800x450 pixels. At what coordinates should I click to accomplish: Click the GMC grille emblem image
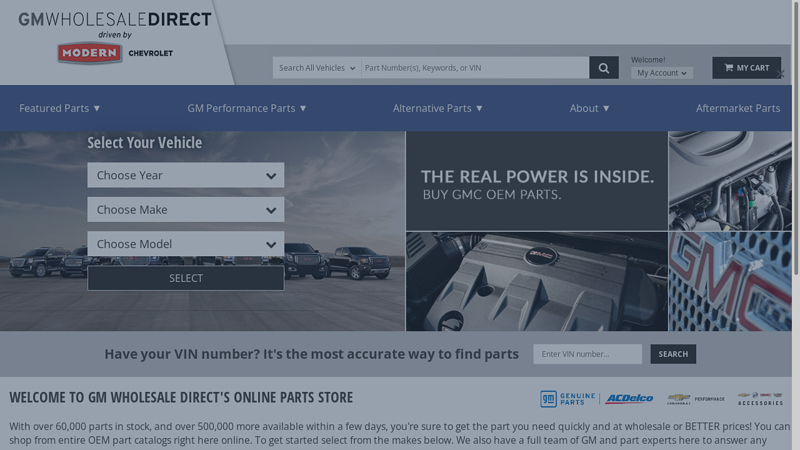coord(730,282)
